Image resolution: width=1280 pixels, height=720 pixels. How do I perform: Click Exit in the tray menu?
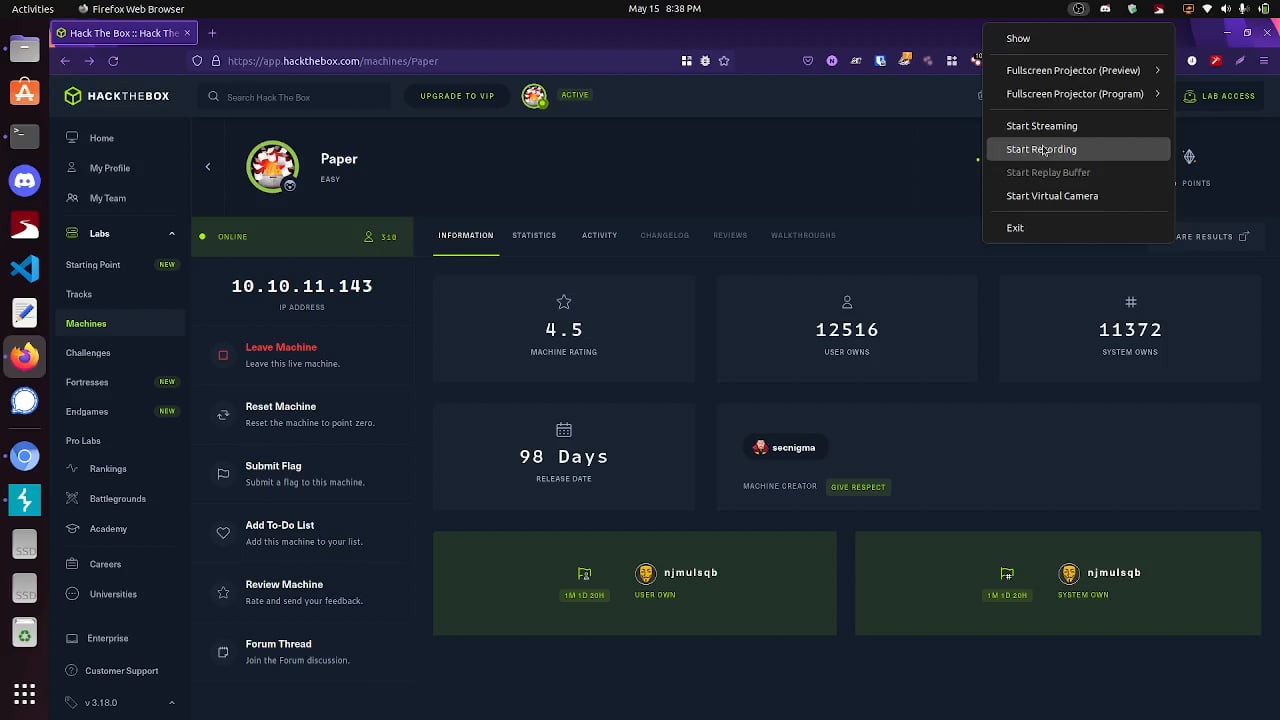pos(1078,228)
